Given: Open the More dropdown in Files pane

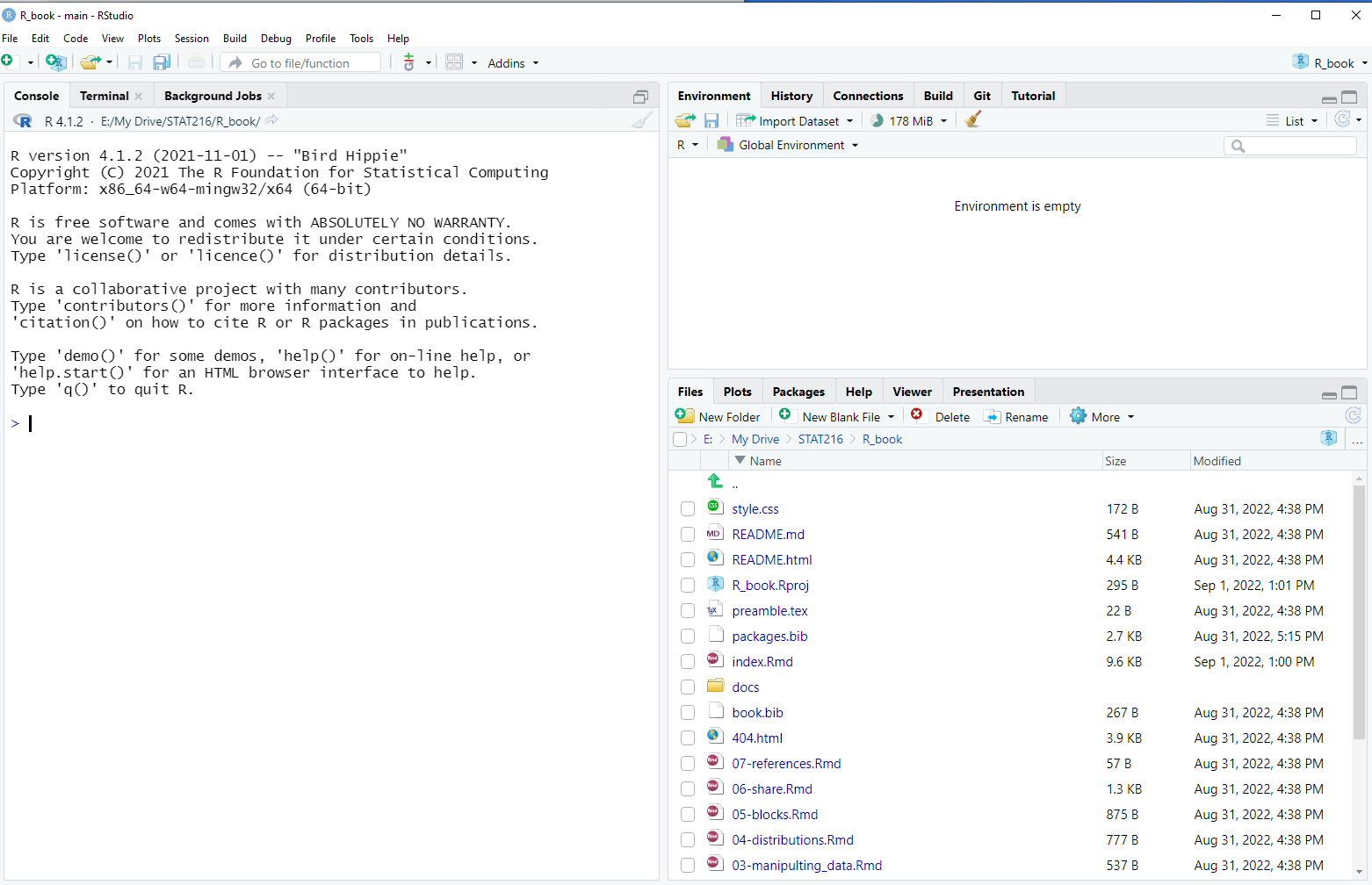Looking at the screenshot, I should tap(1102, 417).
